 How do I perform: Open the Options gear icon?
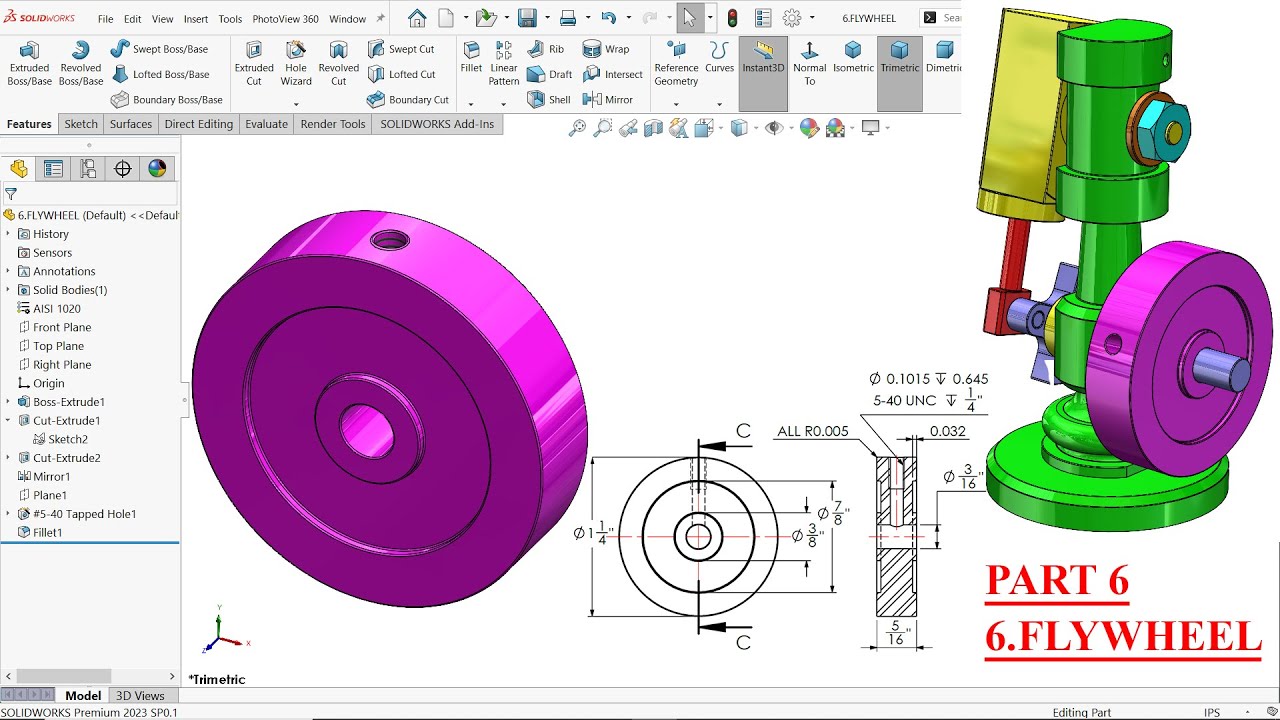792,18
